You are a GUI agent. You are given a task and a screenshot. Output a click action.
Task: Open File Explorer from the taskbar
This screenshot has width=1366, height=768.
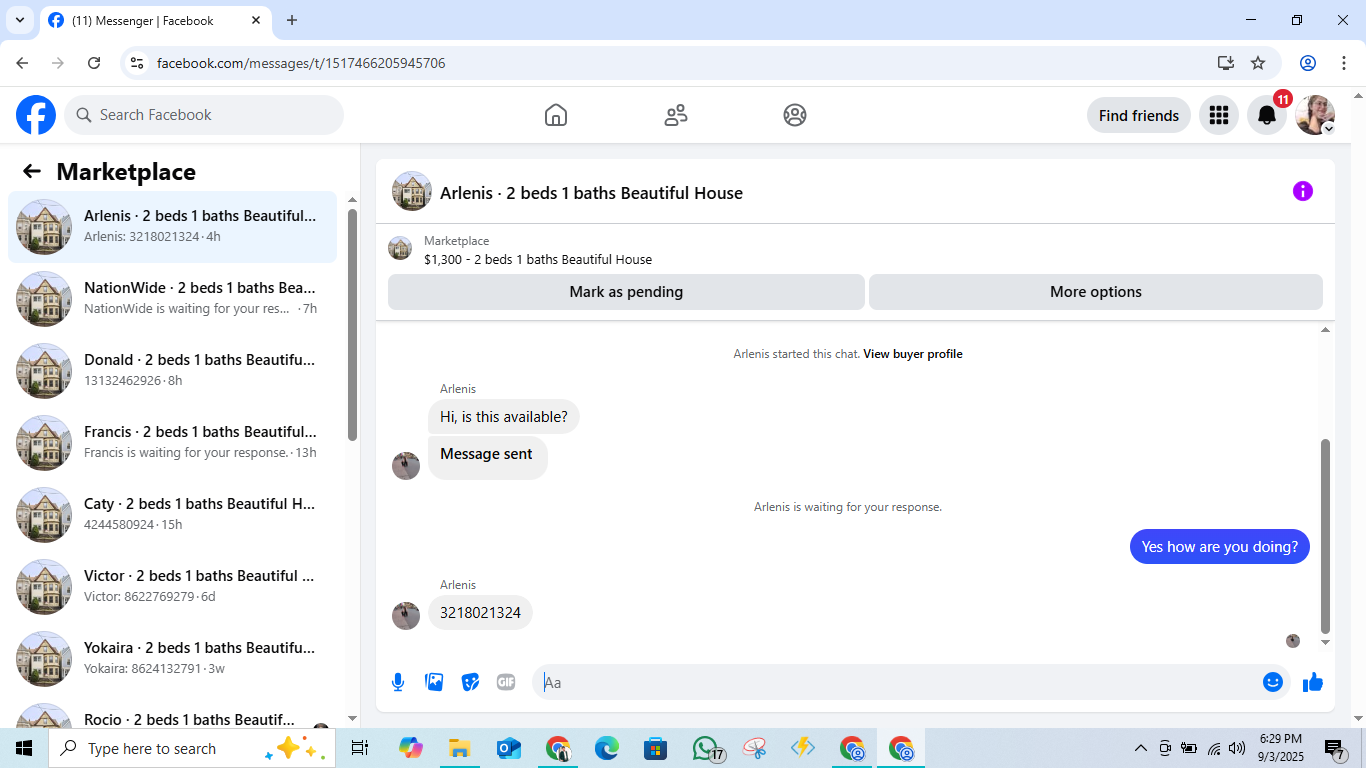click(459, 748)
